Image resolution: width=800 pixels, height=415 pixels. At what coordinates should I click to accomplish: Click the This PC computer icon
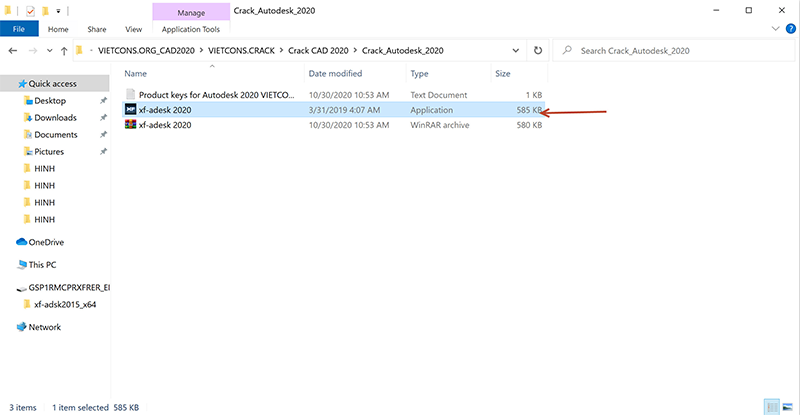(x=22, y=264)
